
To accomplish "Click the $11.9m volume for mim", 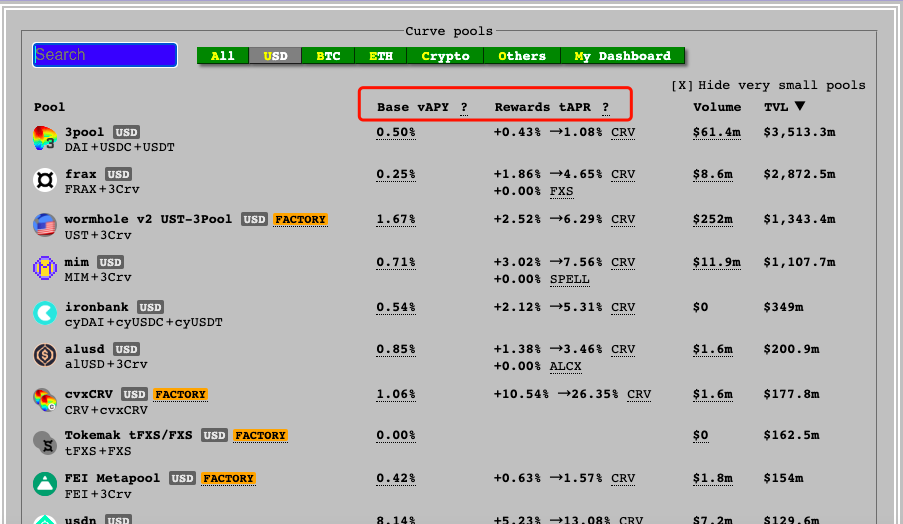I will pos(717,263).
